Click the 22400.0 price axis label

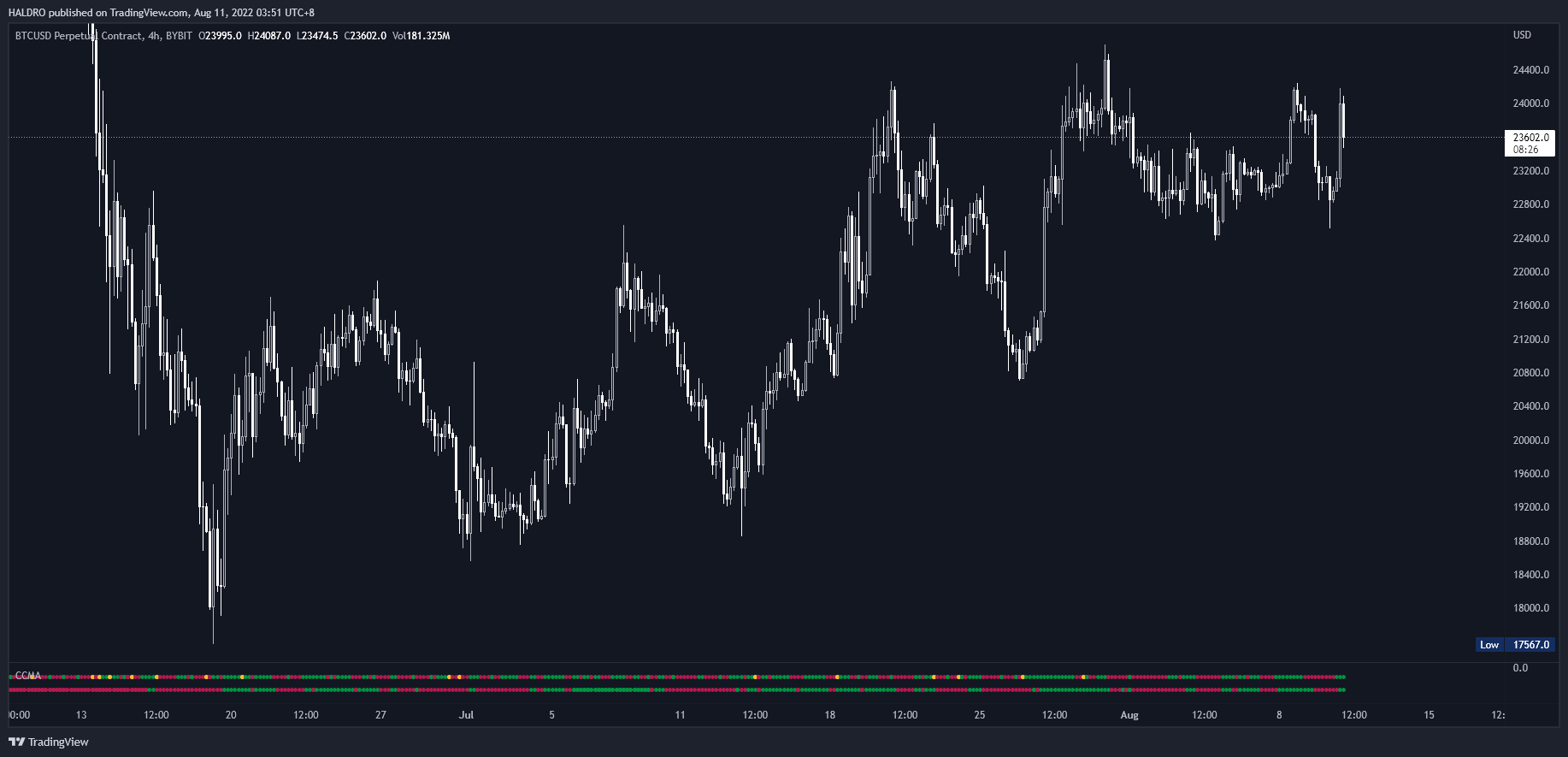pos(1530,239)
